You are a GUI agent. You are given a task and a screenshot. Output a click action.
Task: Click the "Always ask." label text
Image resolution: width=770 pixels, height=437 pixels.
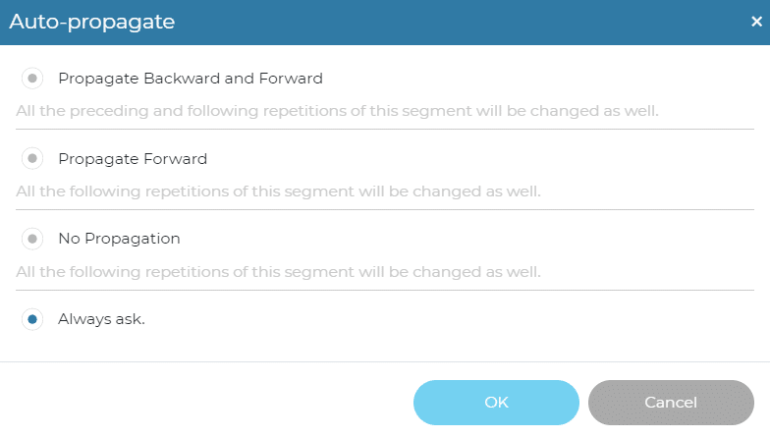tap(101, 319)
